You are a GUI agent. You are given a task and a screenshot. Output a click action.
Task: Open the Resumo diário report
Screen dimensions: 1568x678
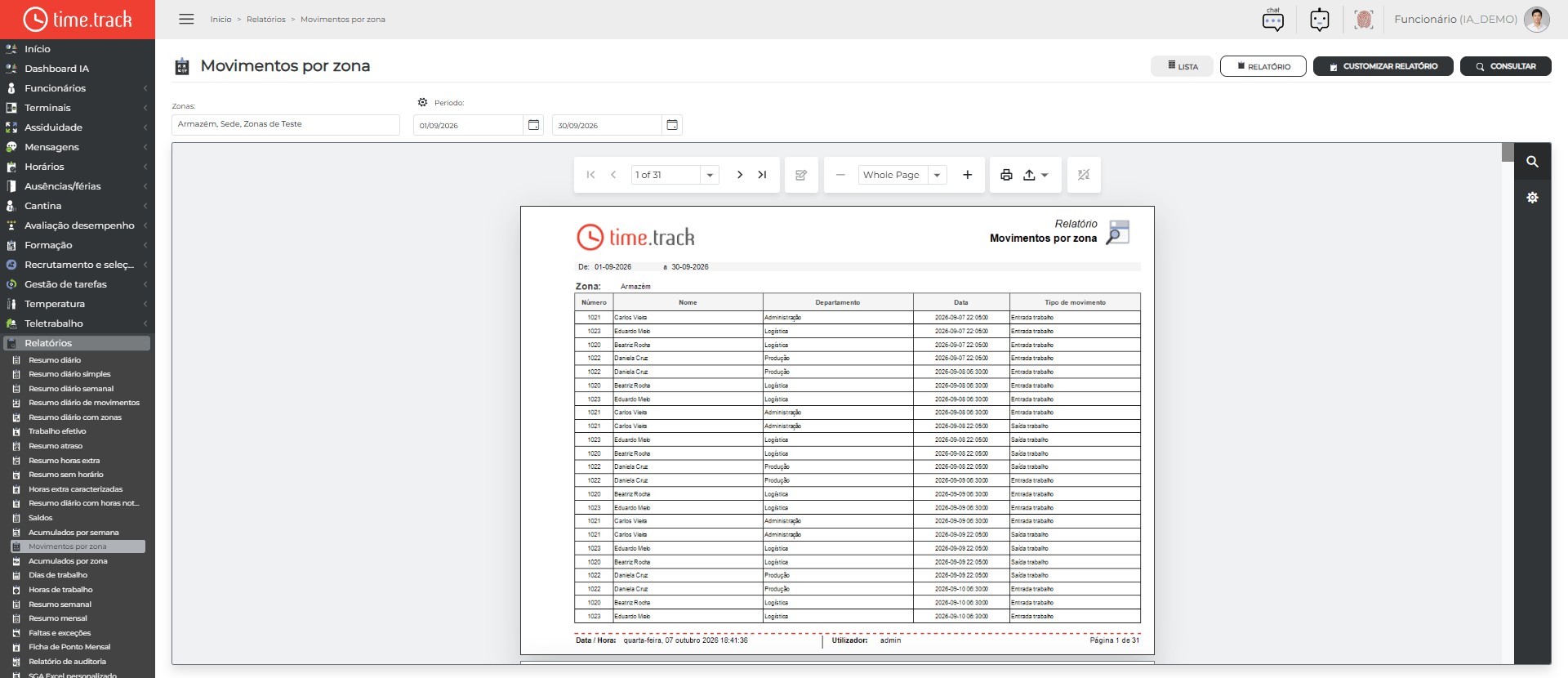[x=55, y=360]
